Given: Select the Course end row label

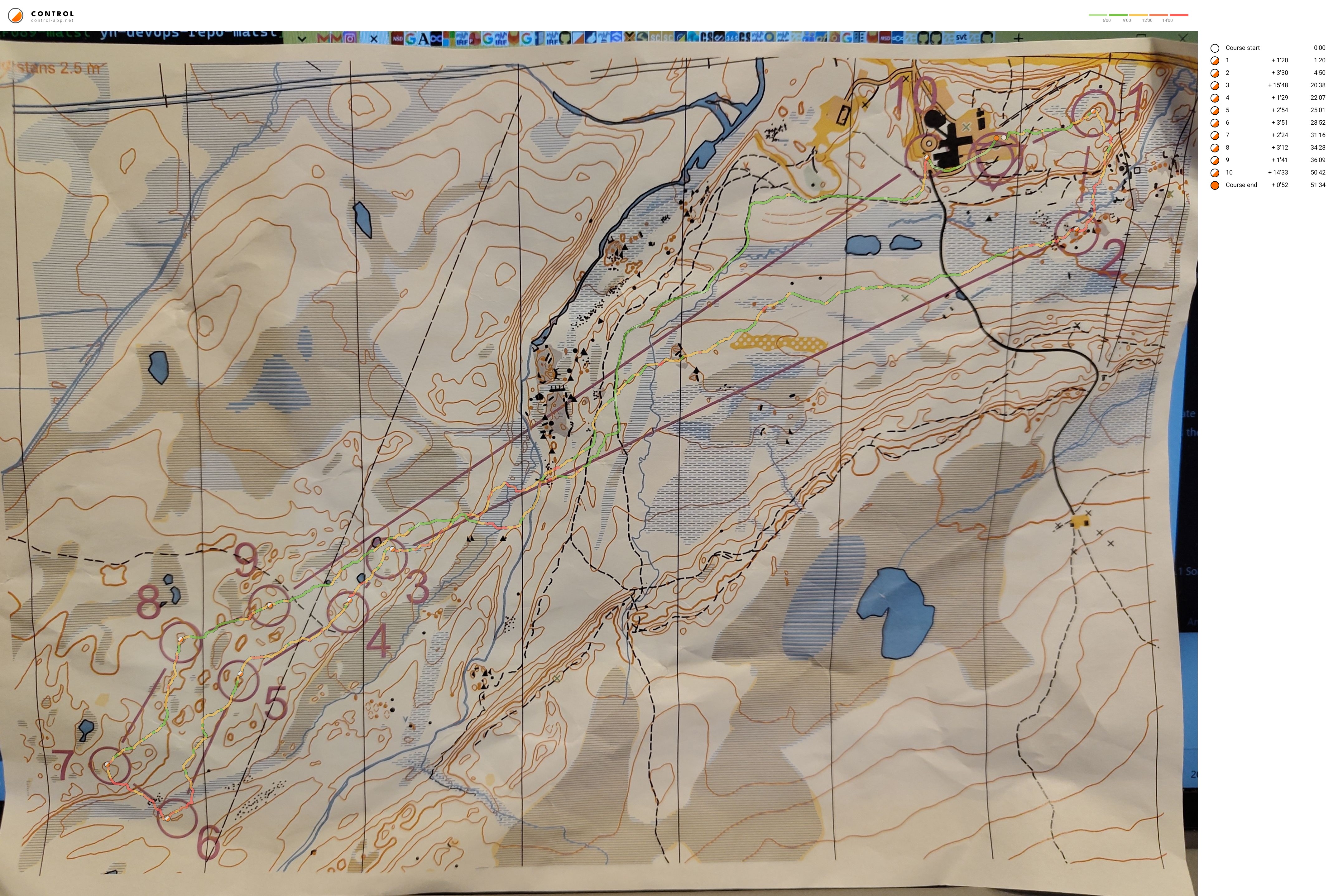Looking at the screenshot, I should click(x=1241, y=185).
